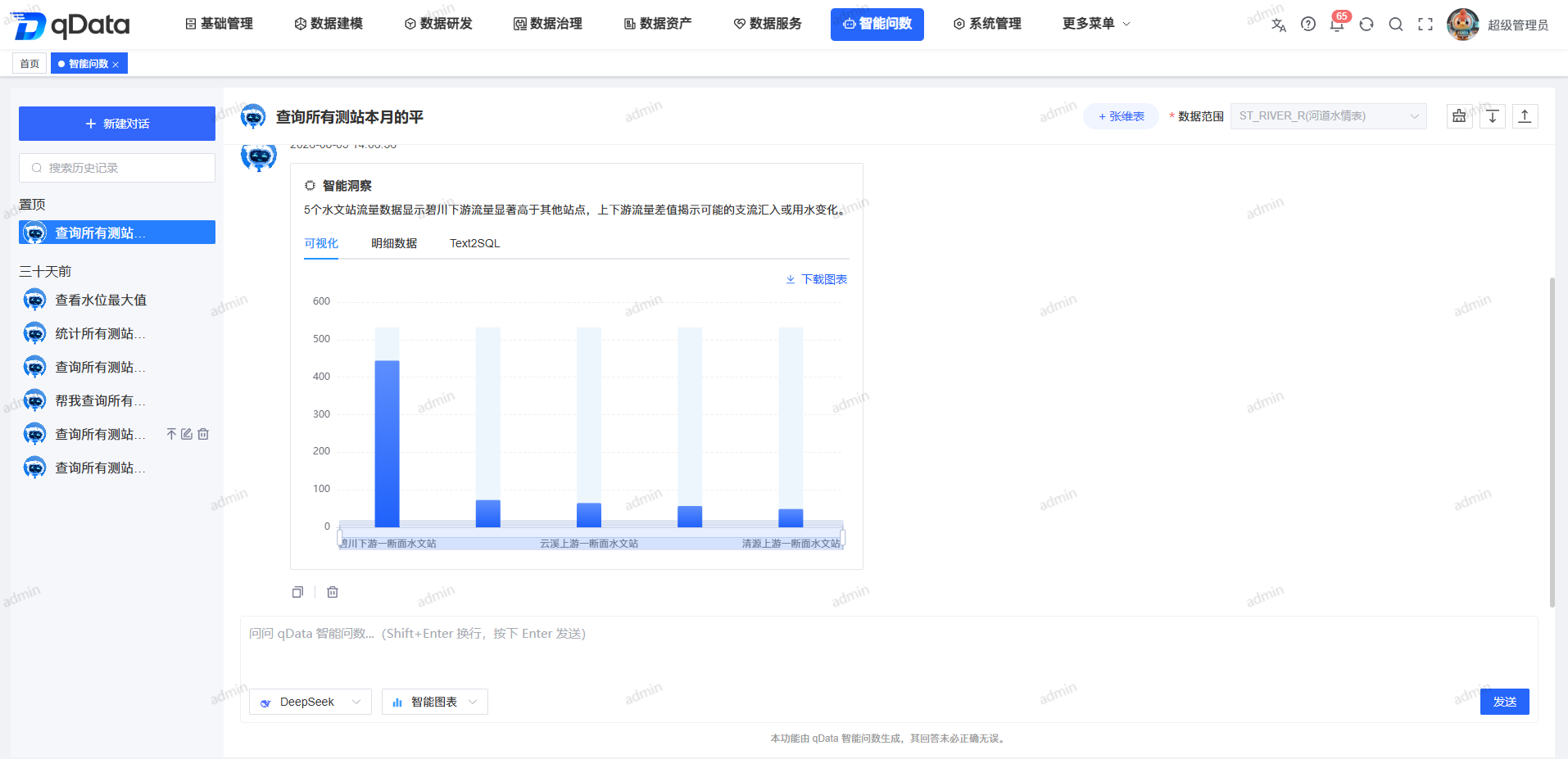Close the 智能问数 tab with the x
The image size is (1568, 759).
tap(116, 64)
